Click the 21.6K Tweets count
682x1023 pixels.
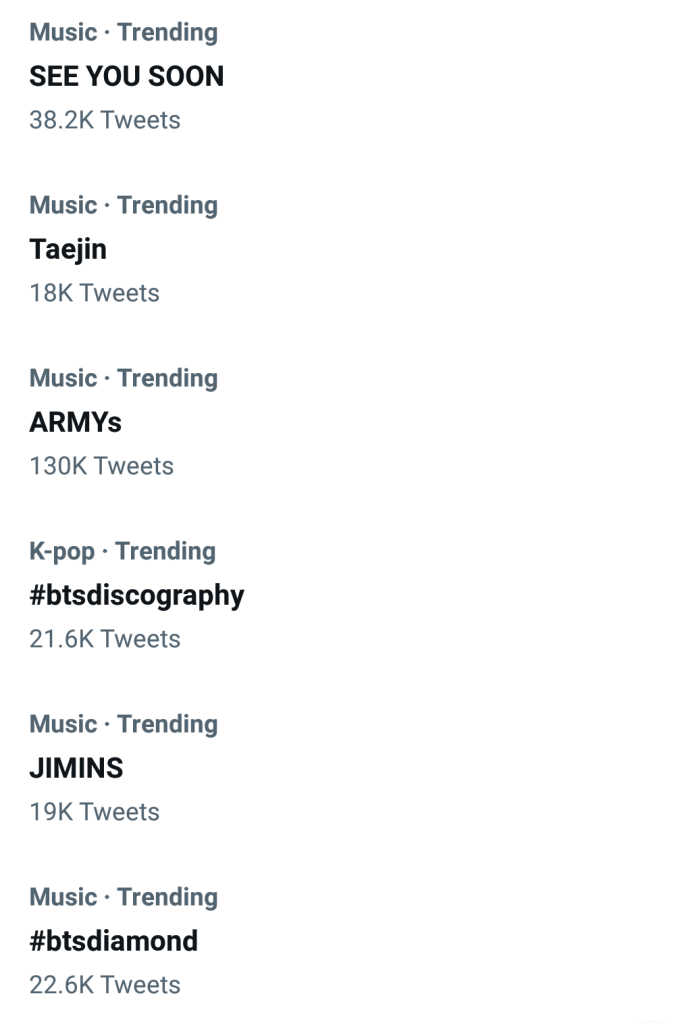click(x=105, y=639)
